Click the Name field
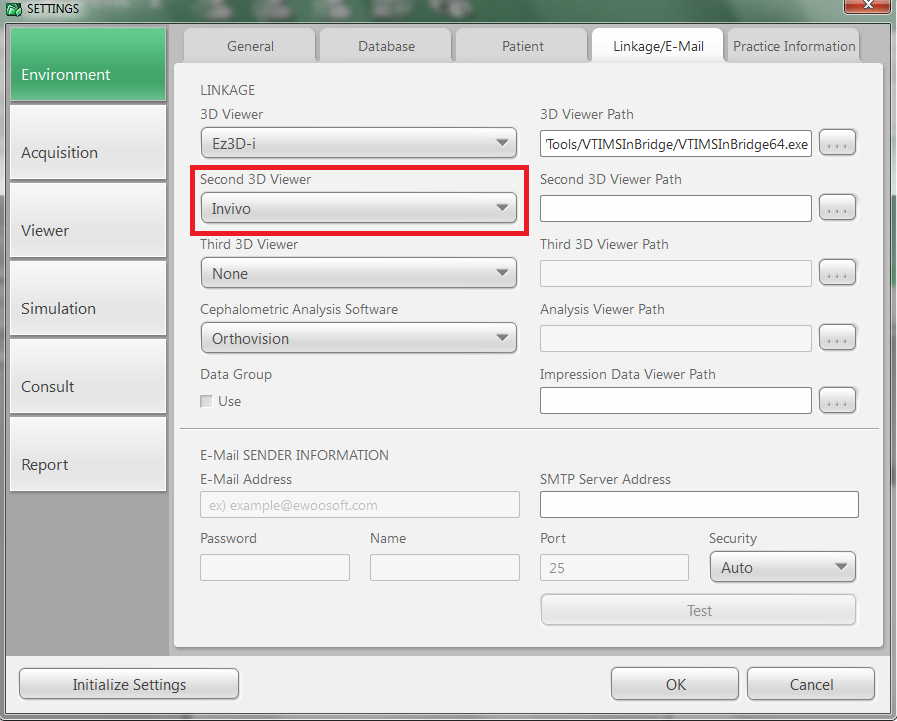The width and height of the screenshot is (897, 721). click(x=444, y=567)
